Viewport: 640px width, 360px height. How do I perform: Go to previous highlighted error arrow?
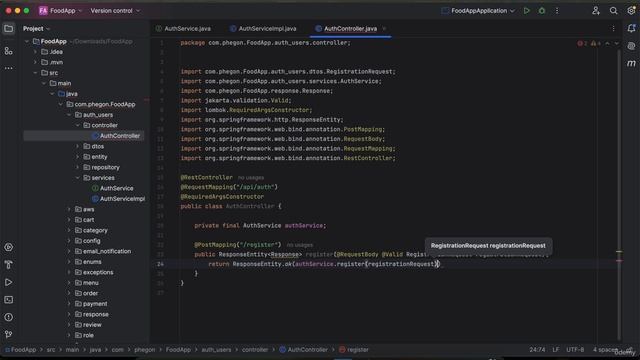click(x=607, y=43)
